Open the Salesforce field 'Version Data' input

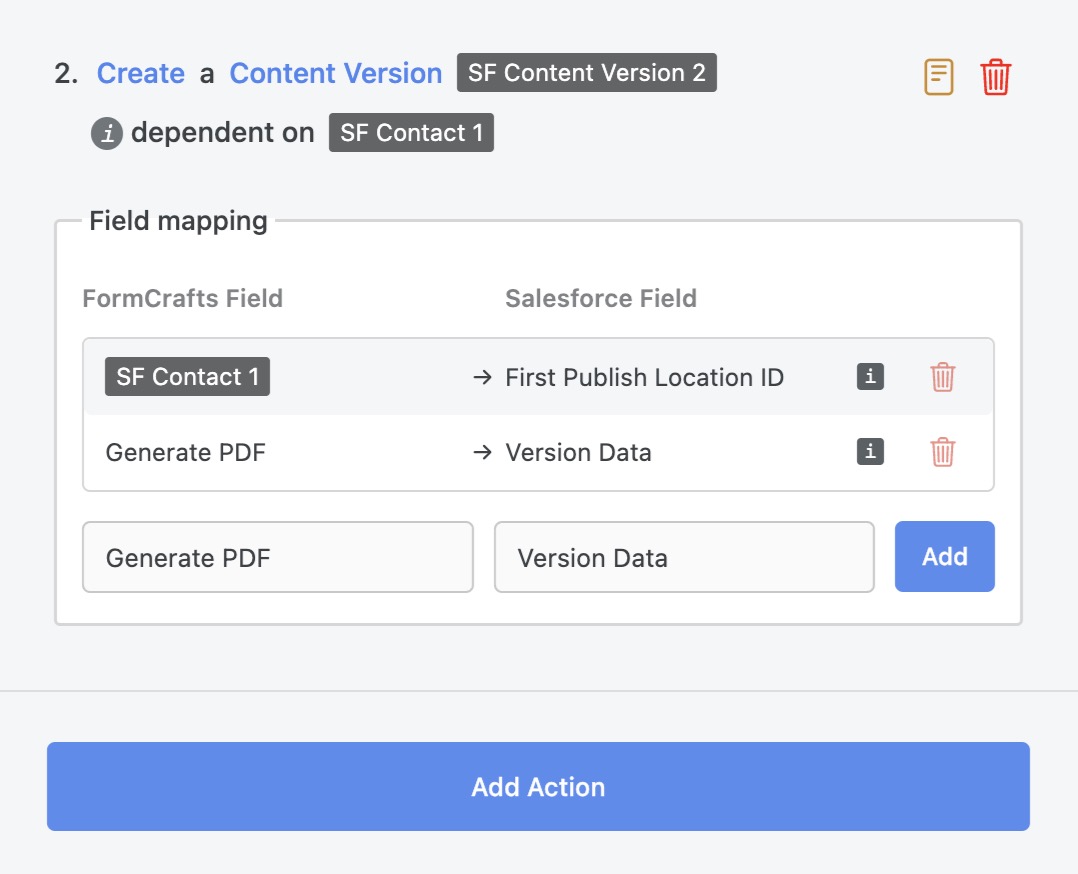684,557
